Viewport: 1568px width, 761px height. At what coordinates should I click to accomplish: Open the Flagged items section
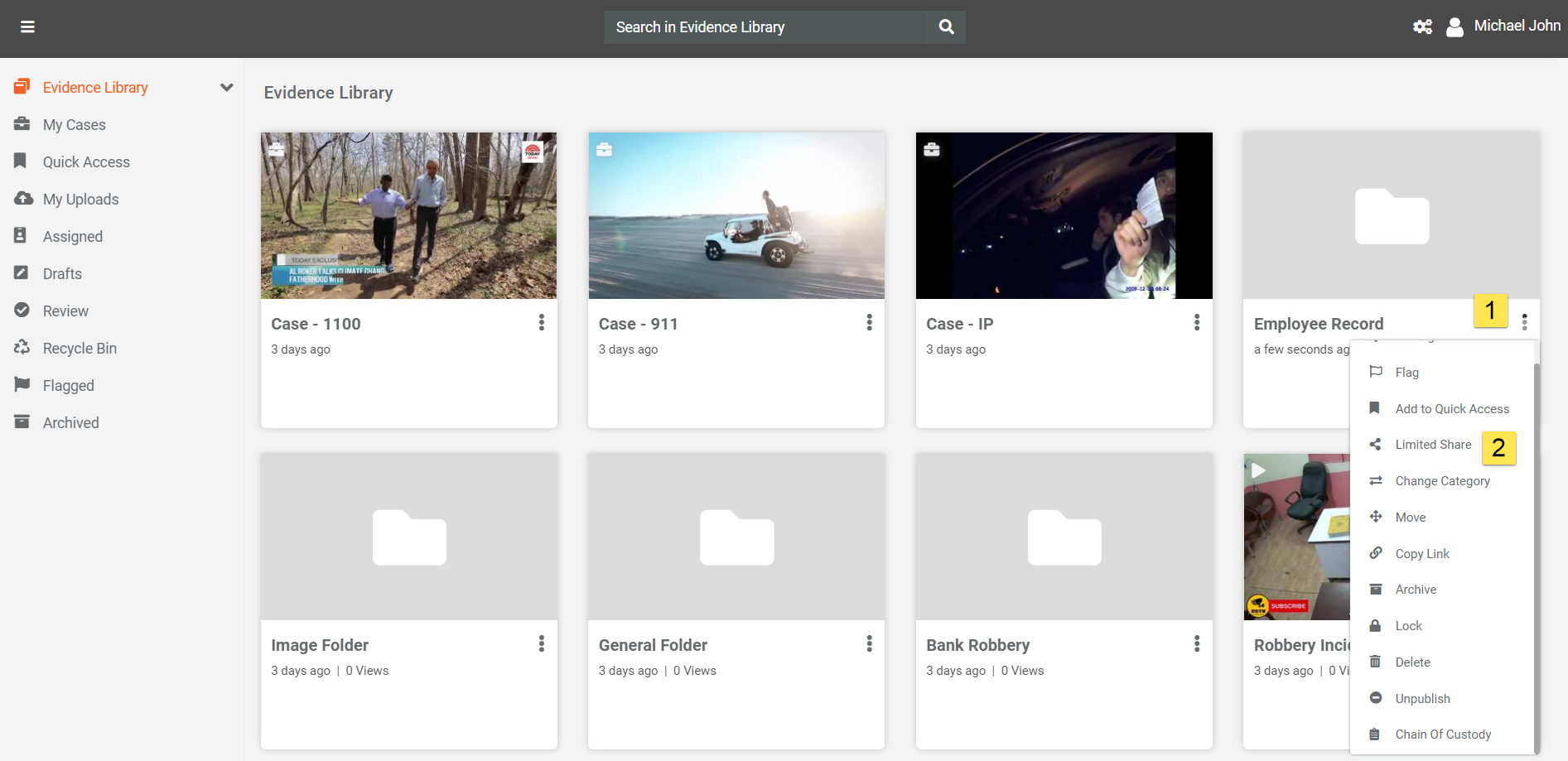[x=68, y=386]
